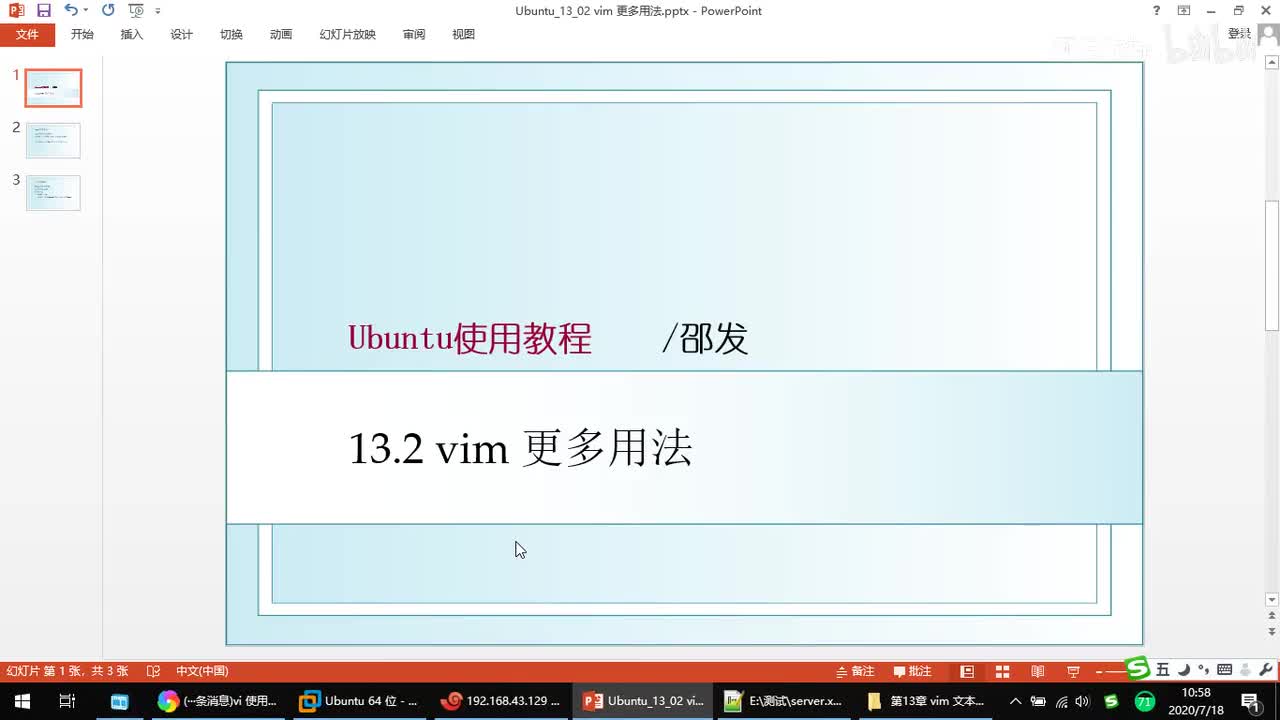The height and width of the screenshot is (720, 1280).
Task: Click the slide title '13.2 vim 更多用法'
Action: point(520,449)
